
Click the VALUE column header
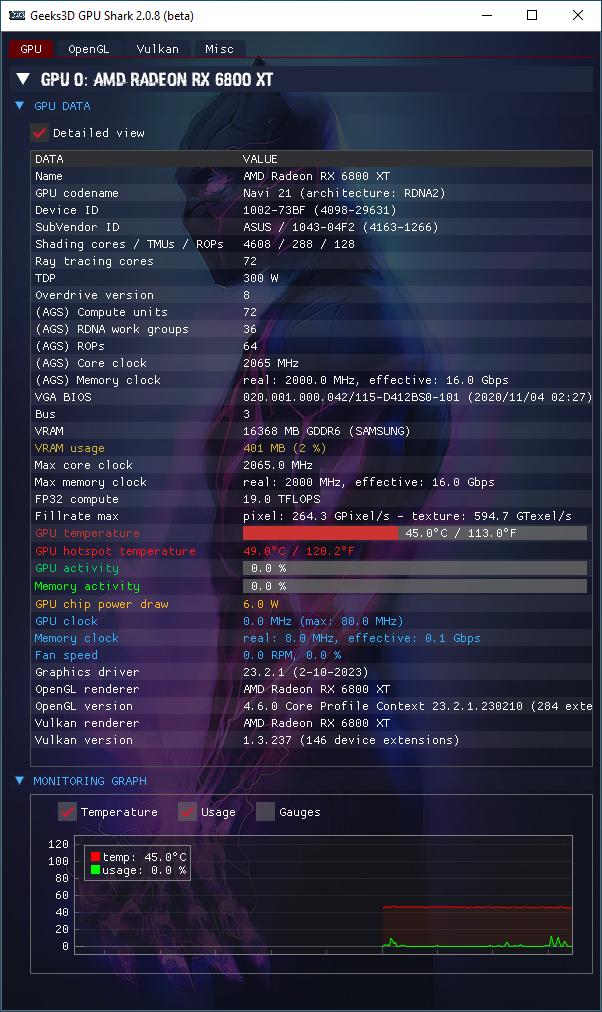tap(260, 159)
